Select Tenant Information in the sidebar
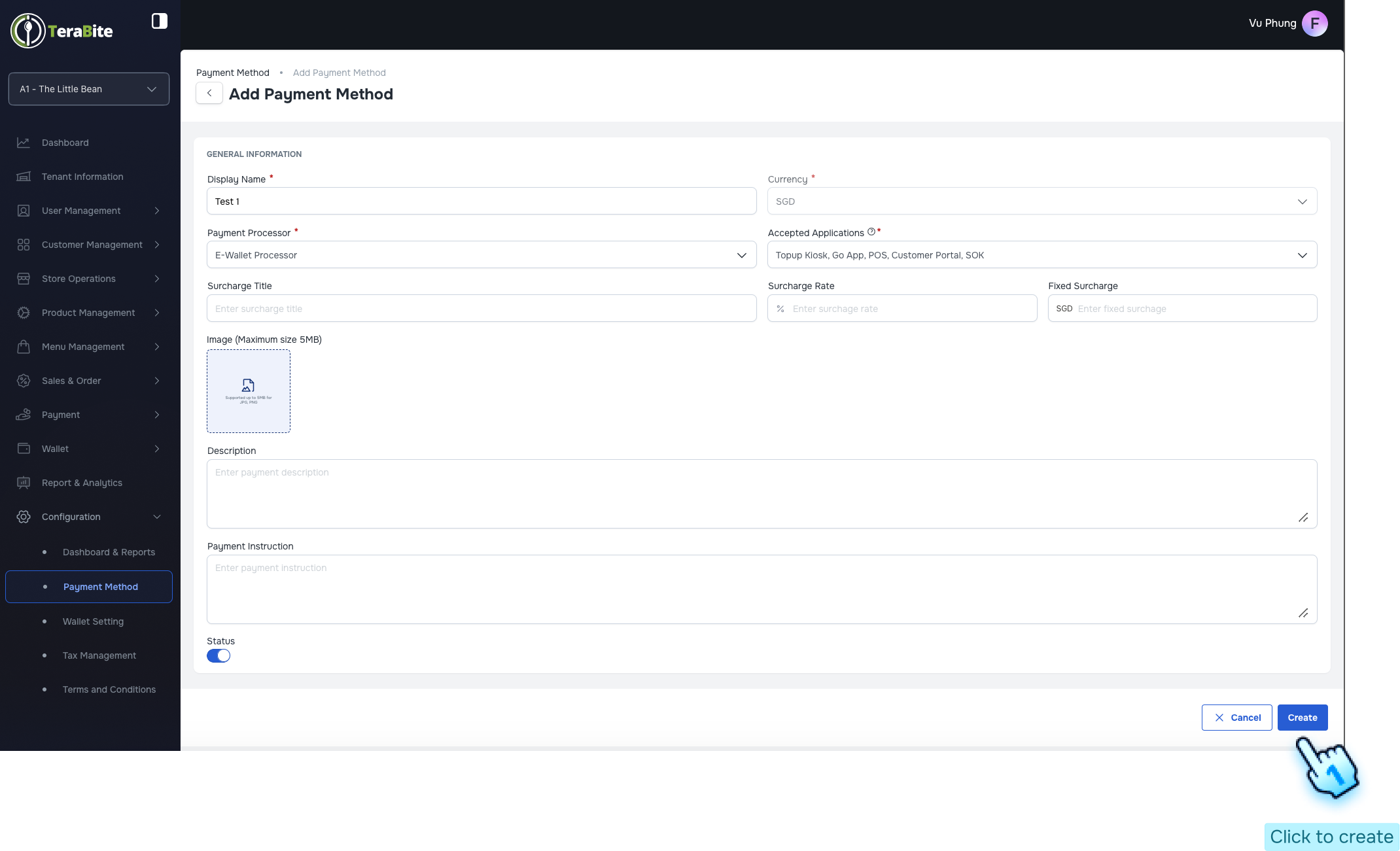Viewport: 1400px width, 851px height. (x=82, y=177)
